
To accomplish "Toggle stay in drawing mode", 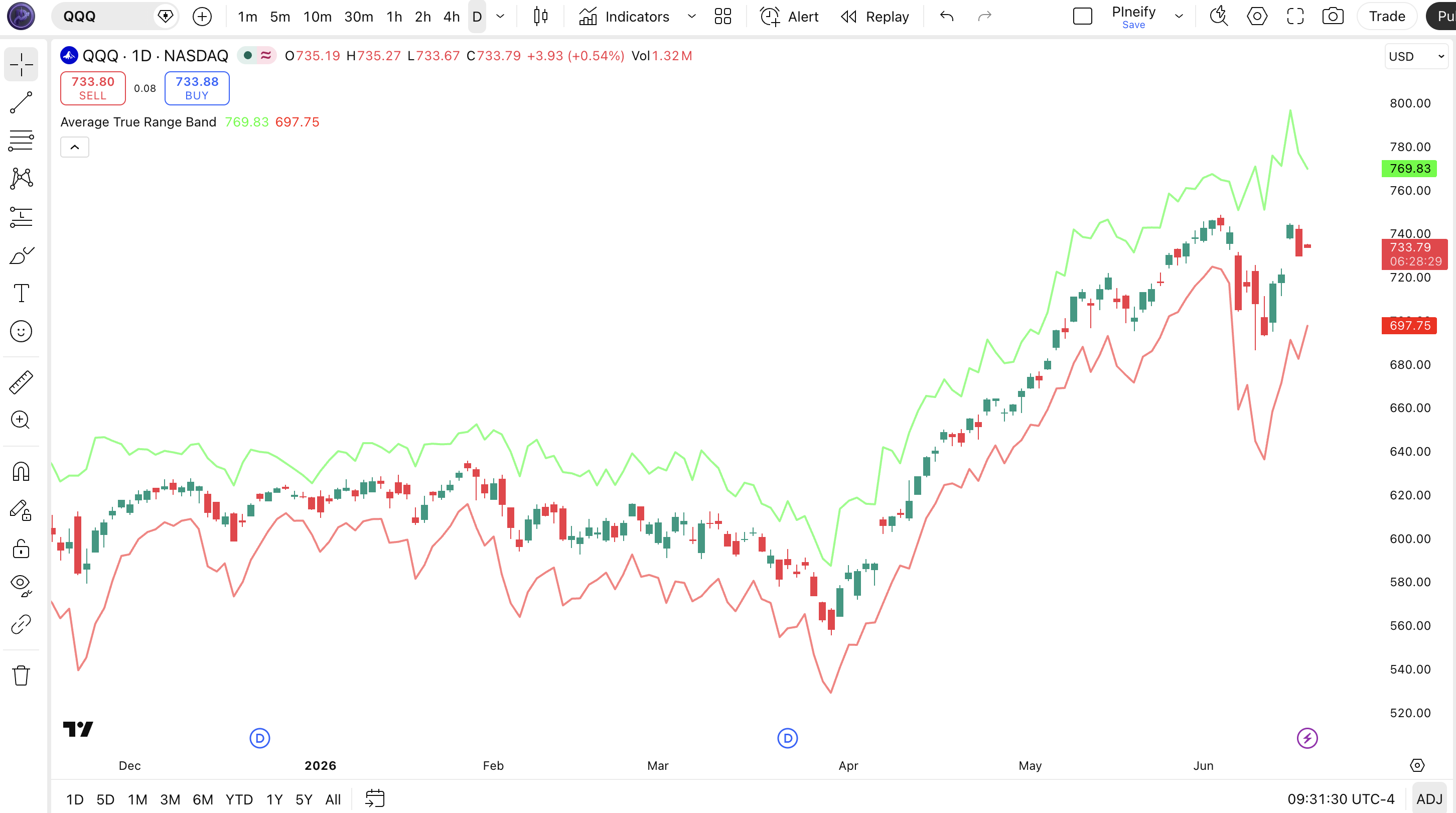I will click(x=21, y=510).
